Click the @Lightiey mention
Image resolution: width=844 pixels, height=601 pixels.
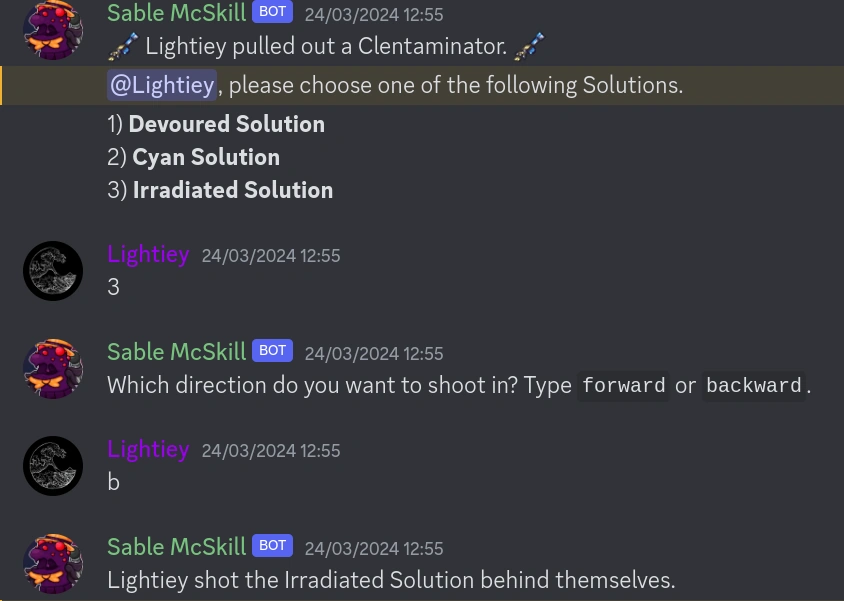pyautogui.click(x=162, y=85)
